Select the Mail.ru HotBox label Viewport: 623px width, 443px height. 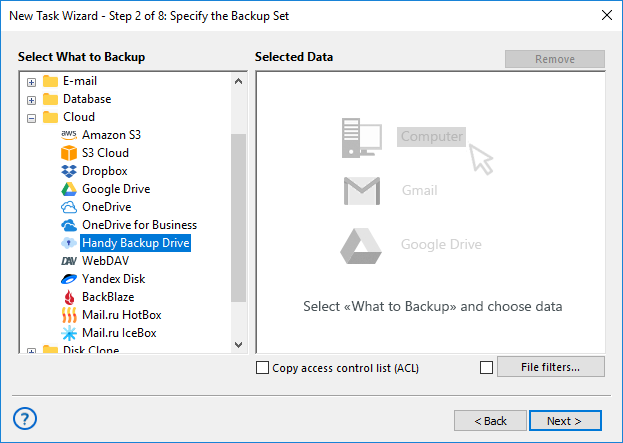pos(122,315)
